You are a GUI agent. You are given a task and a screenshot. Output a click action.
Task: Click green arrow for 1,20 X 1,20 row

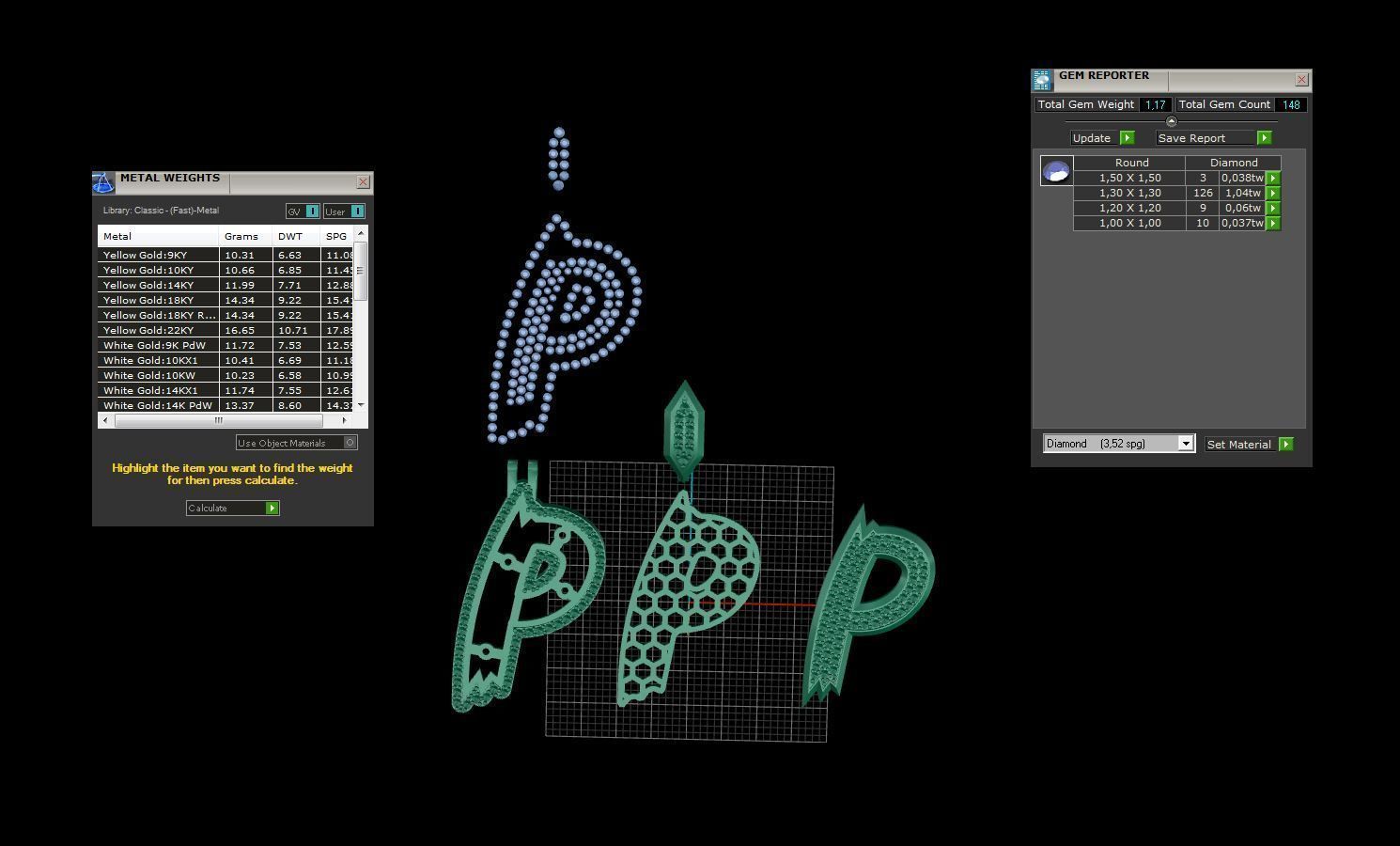coord(1273,208)
